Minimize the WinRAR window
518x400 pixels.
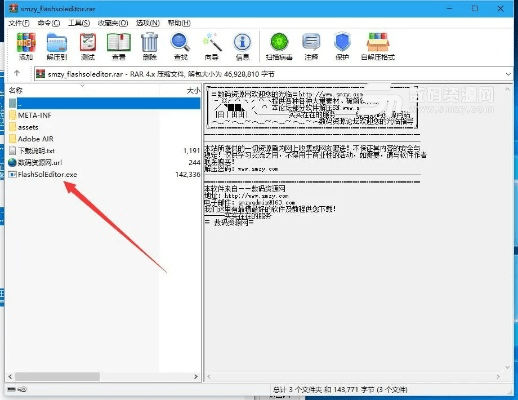(x=449, y=9)
